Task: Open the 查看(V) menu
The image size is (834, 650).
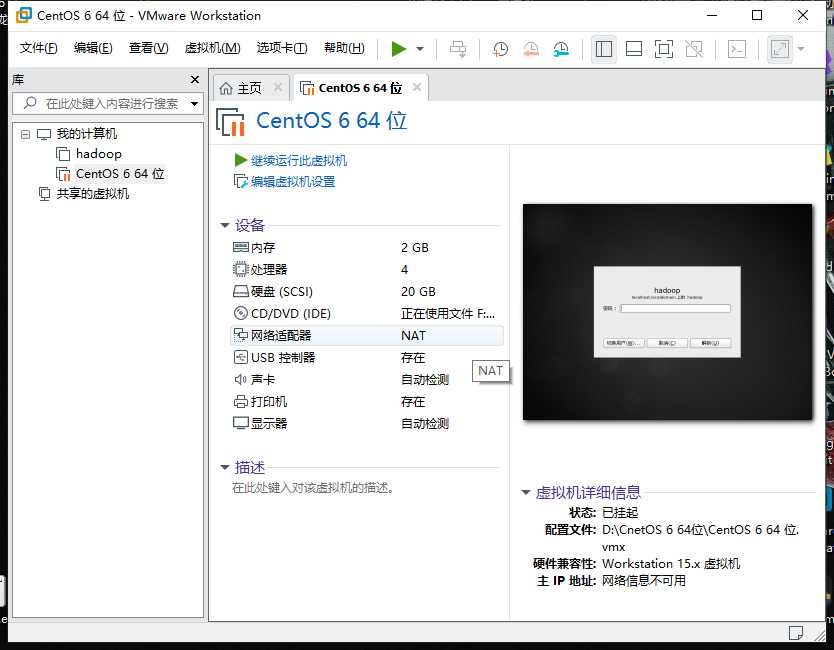Action: click(x=148, y=48)
